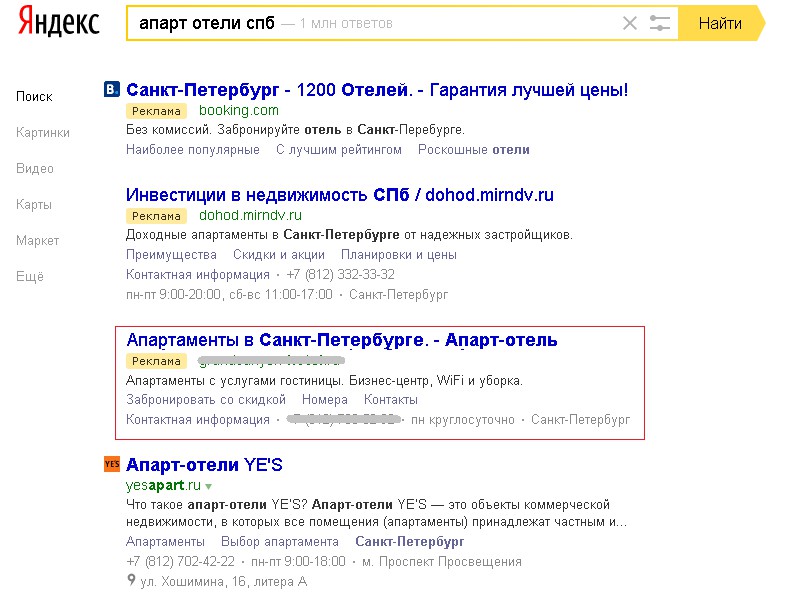The image size is (789, 594).
Task: Open Контакты sitelink
Action: pos(390,400)
